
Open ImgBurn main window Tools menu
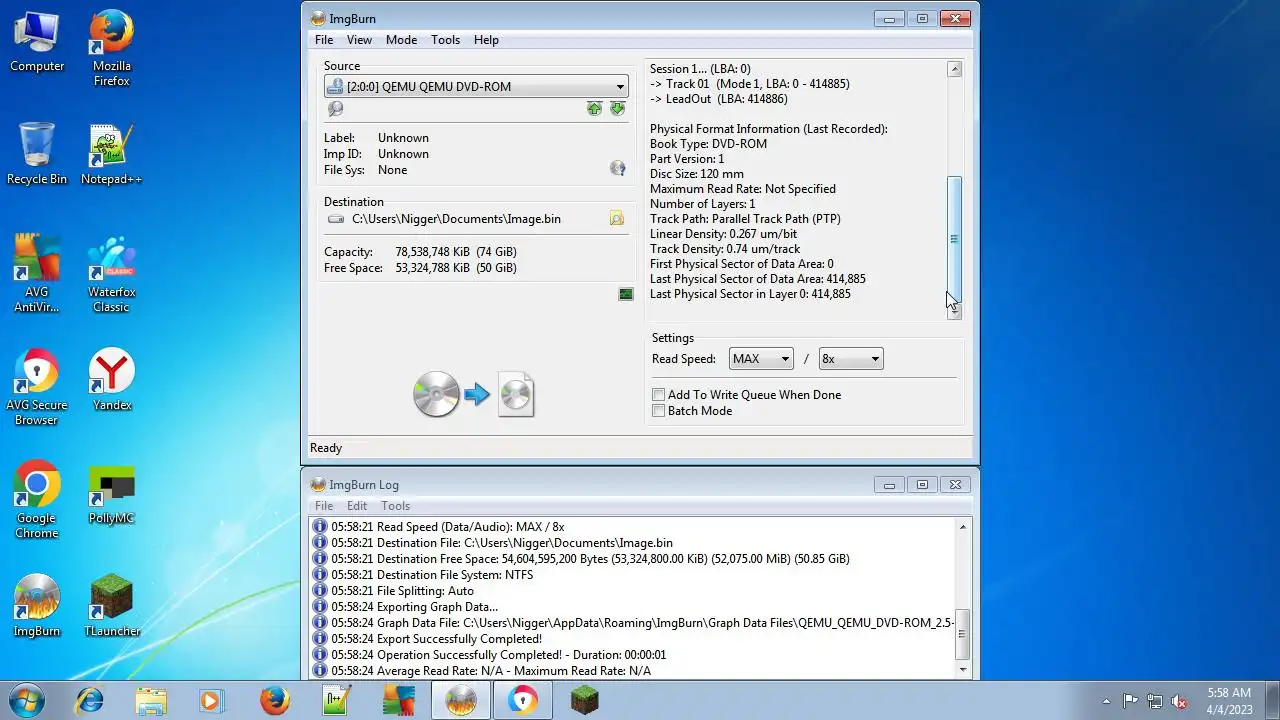[x=445, y=40]
